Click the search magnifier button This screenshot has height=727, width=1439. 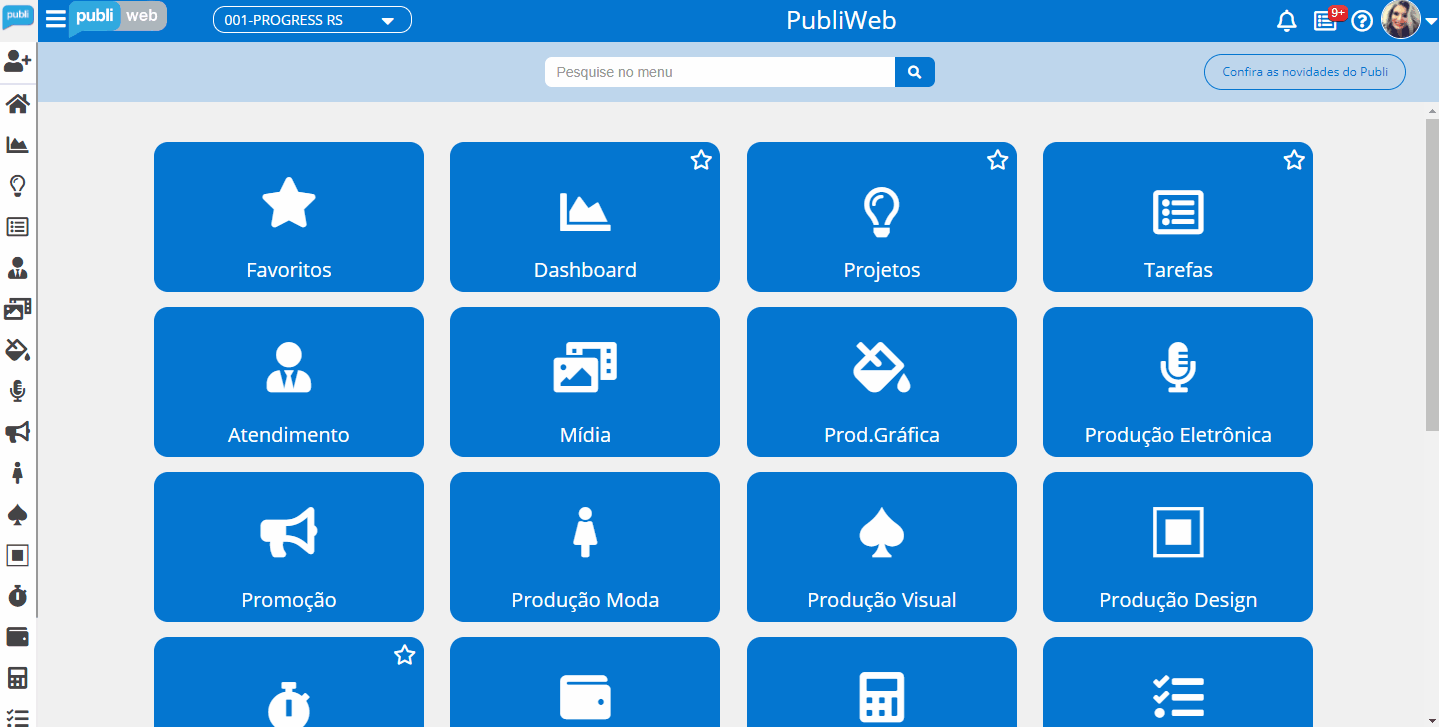pos(914,72)
